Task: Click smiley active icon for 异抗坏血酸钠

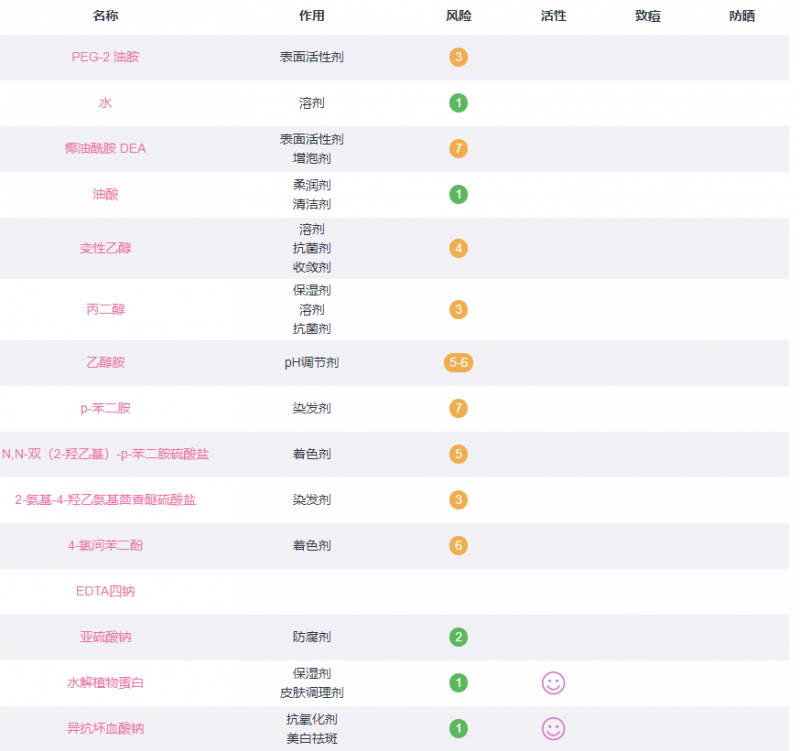Action: (x=553, y=729)
